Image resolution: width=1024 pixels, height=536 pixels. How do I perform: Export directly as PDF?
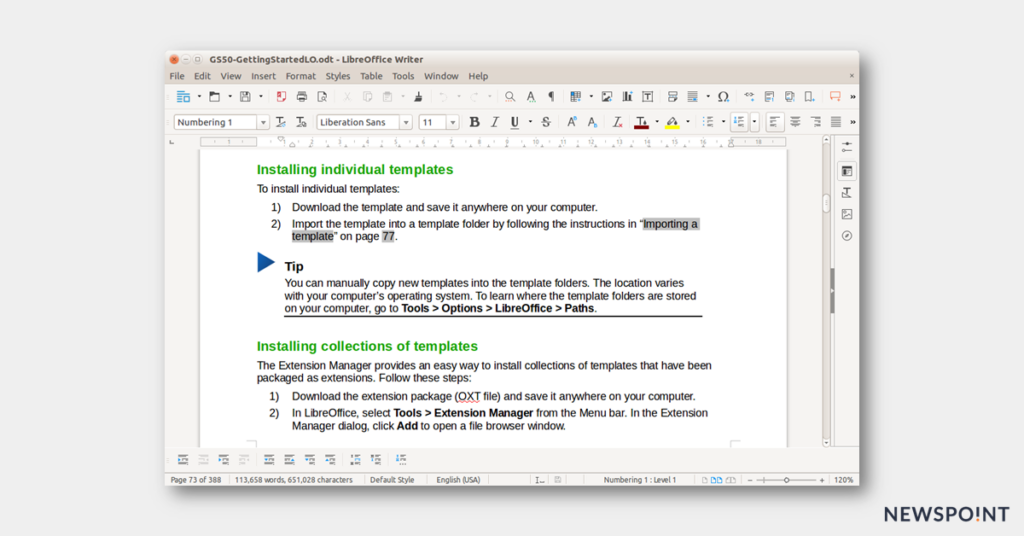281,97
